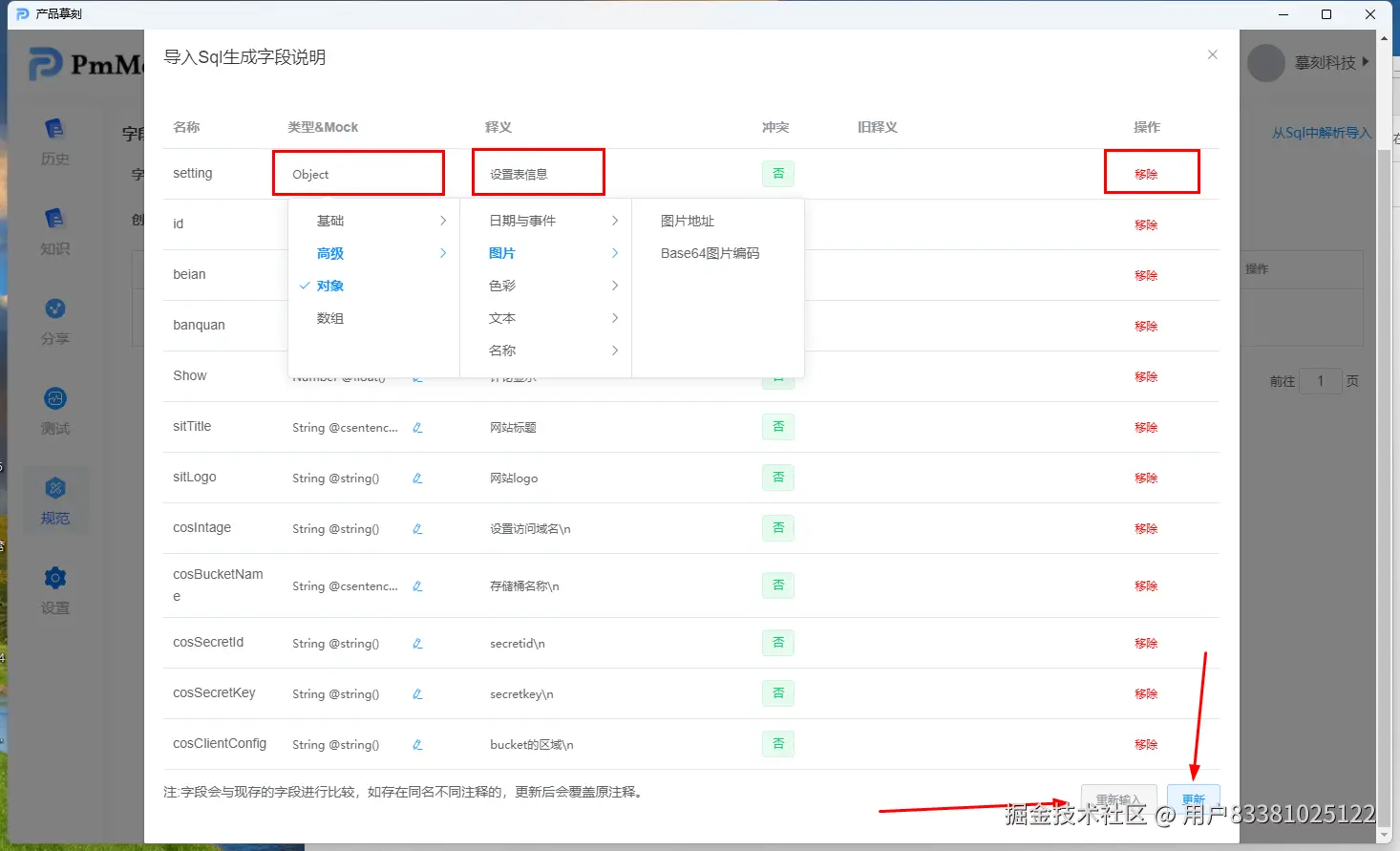Click the bucket的区域\n definition text
The image size is (1400, 851).
(531, 745)
